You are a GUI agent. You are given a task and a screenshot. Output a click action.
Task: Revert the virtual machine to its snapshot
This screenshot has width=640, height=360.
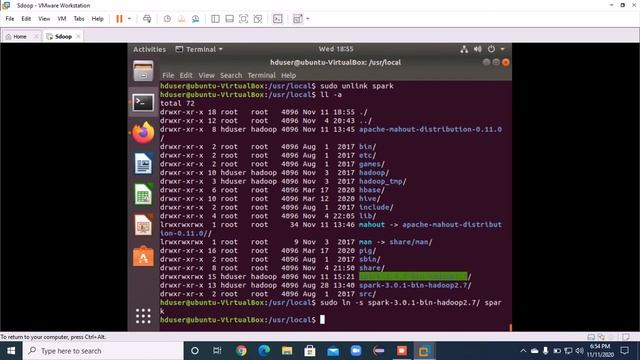coord(181,19)
